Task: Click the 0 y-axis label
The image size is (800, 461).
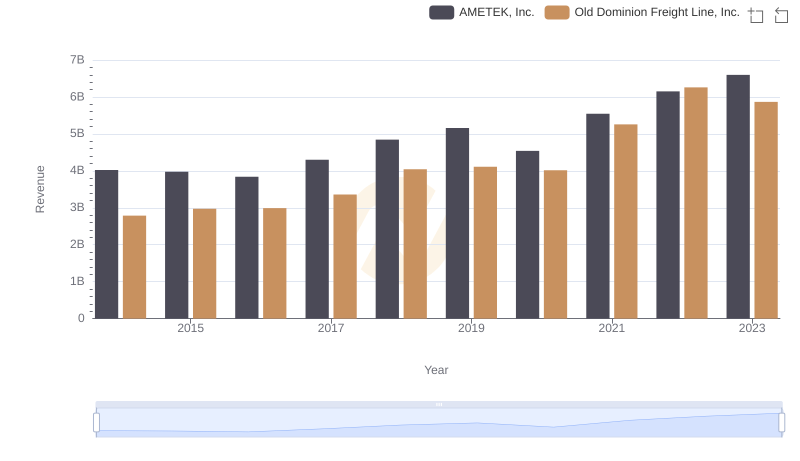Action: pos(81,318)
